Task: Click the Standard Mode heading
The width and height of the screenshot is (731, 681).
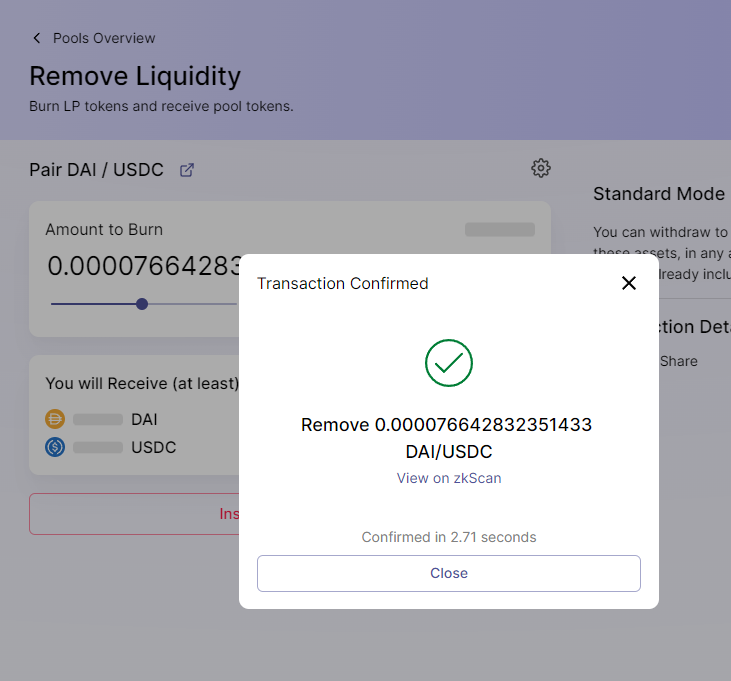Action: click(659, 194)
